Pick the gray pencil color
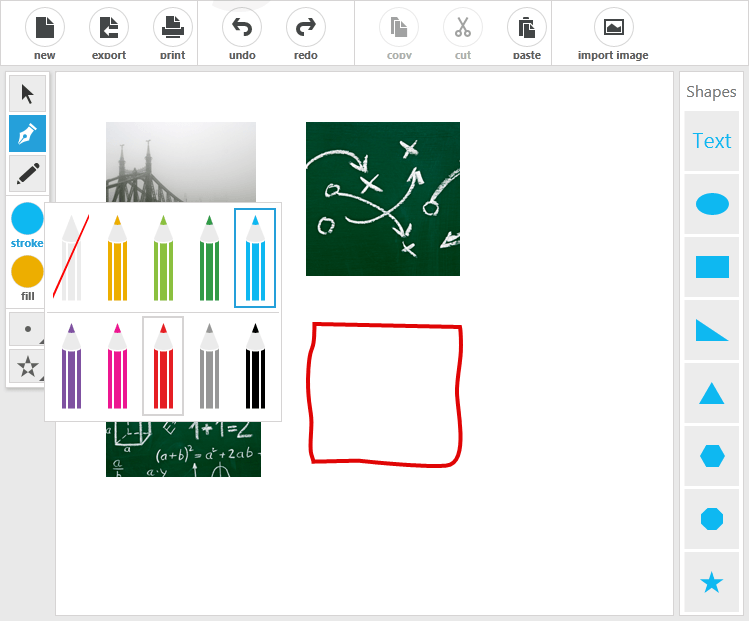The height and width of the screenshot is (622, 749). (x=209, y=366)
